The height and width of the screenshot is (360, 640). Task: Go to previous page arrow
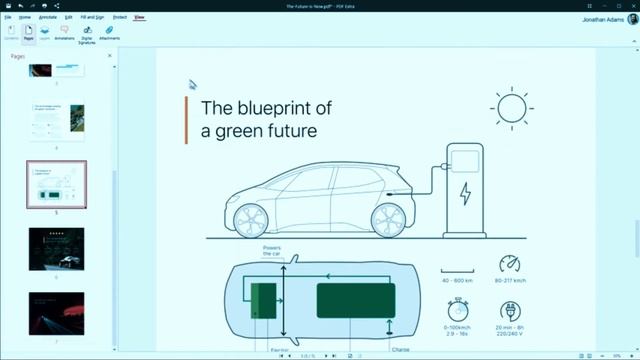290,356
